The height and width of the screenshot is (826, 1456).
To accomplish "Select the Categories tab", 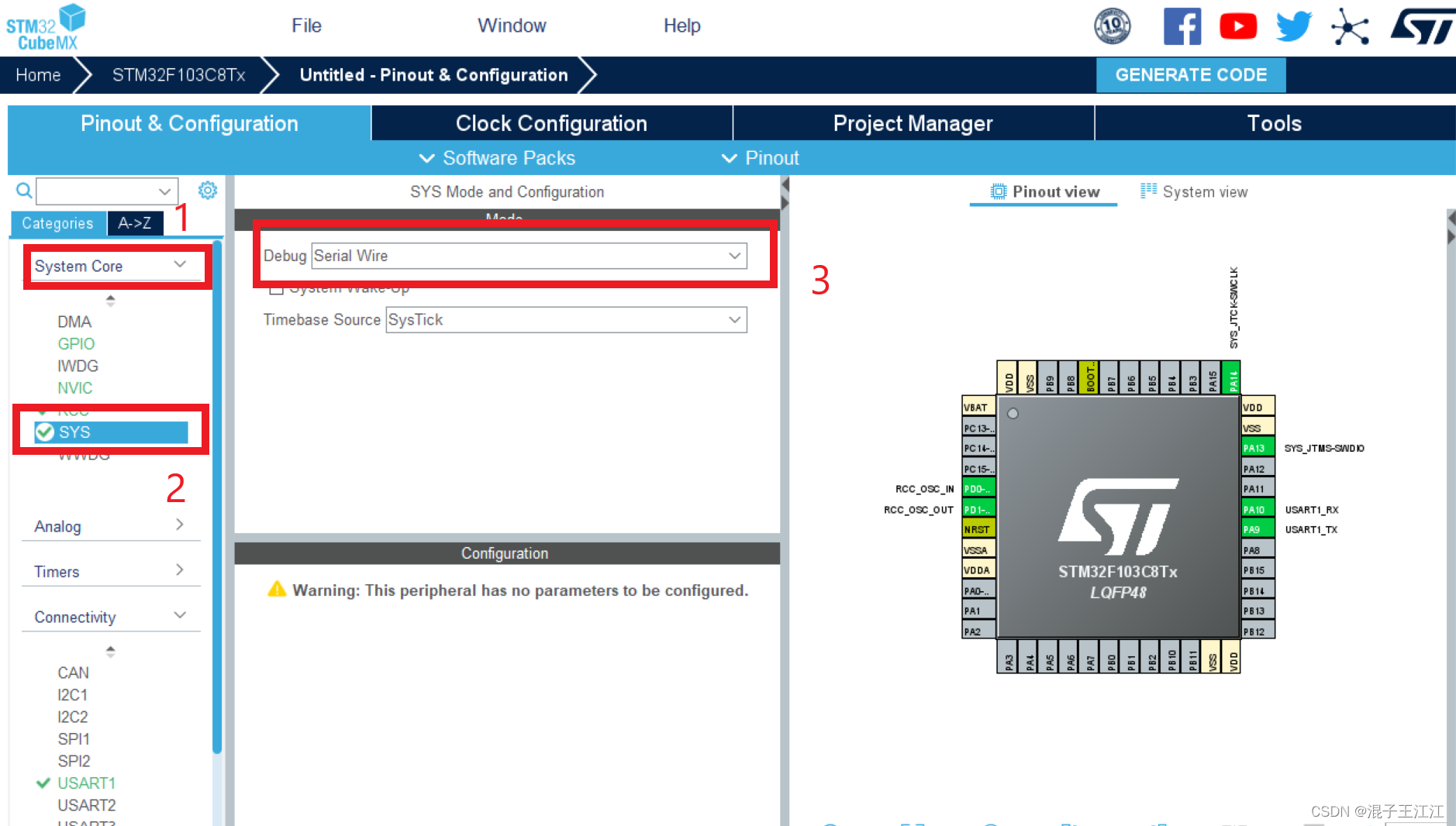I will click(58, 223).
